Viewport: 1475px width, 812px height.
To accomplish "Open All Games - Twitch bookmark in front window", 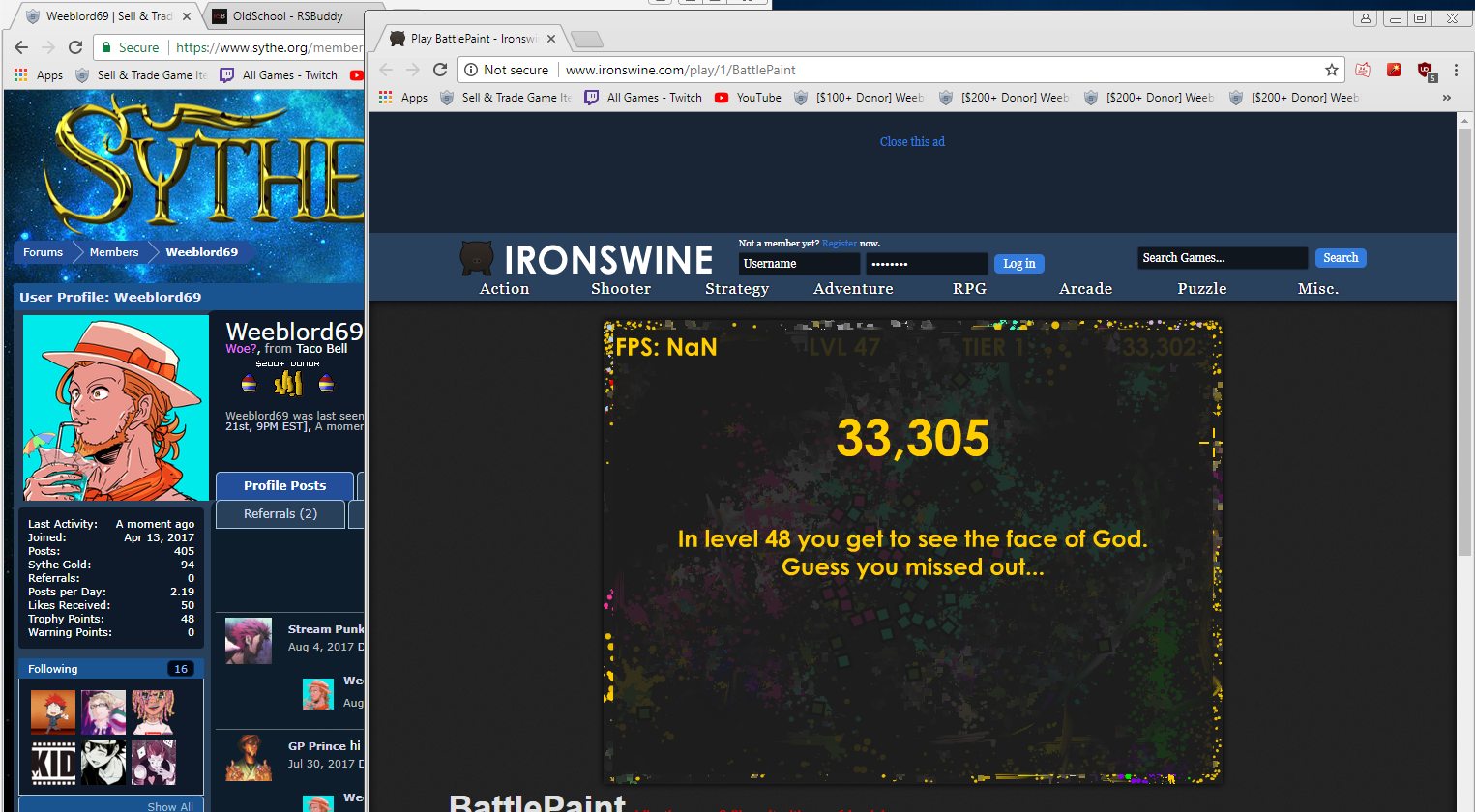I will coord(644,98).
